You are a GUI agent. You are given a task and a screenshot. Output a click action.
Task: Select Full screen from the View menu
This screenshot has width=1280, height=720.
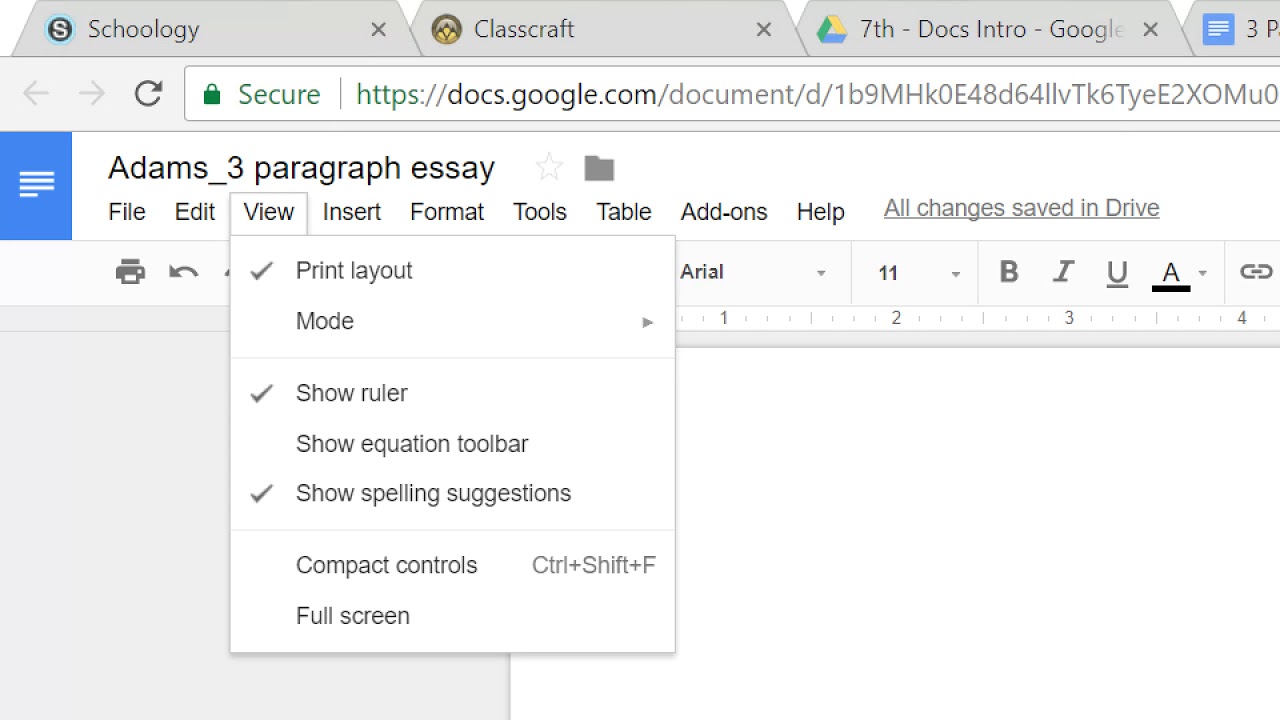pyautogui.click(x=352, y=616)
